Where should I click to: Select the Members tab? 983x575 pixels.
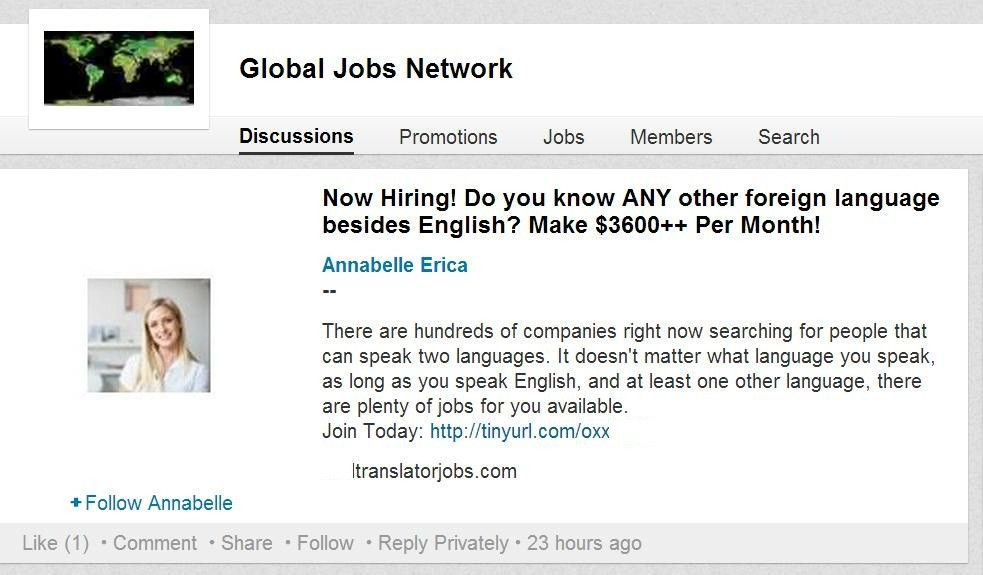point(671,137)
